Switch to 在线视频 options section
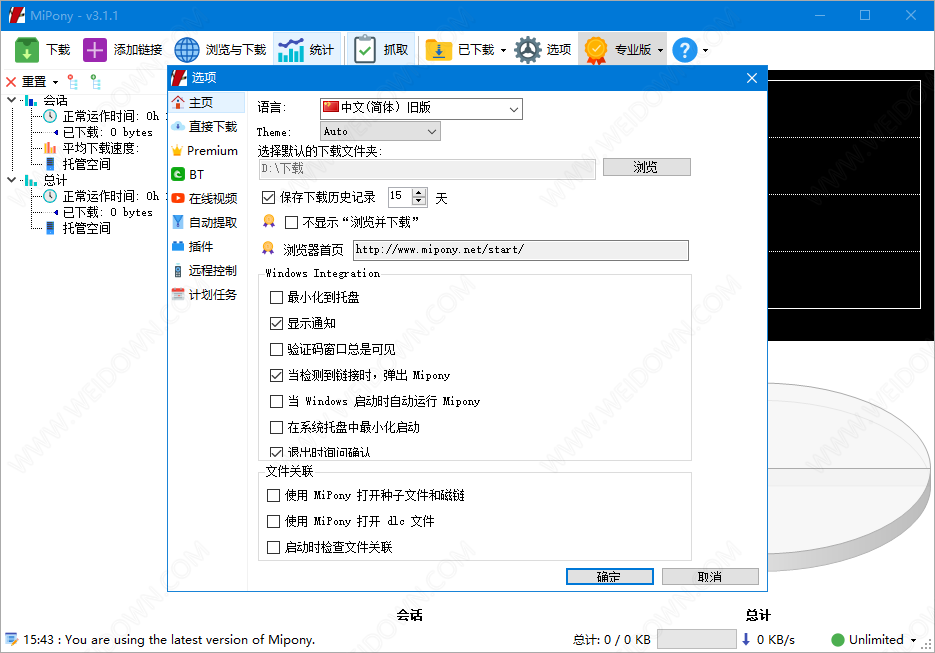Viewport: 935px width, 653px height. click(x=206, y=199)
